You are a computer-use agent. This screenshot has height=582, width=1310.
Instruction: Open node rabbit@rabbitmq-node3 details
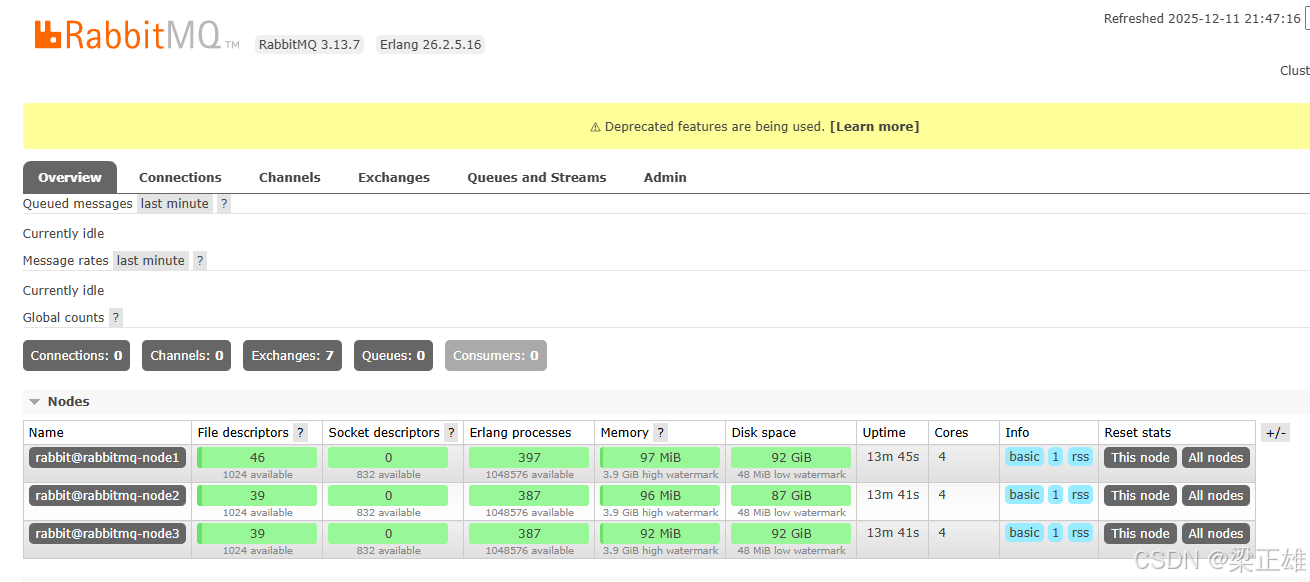point(108,533)
